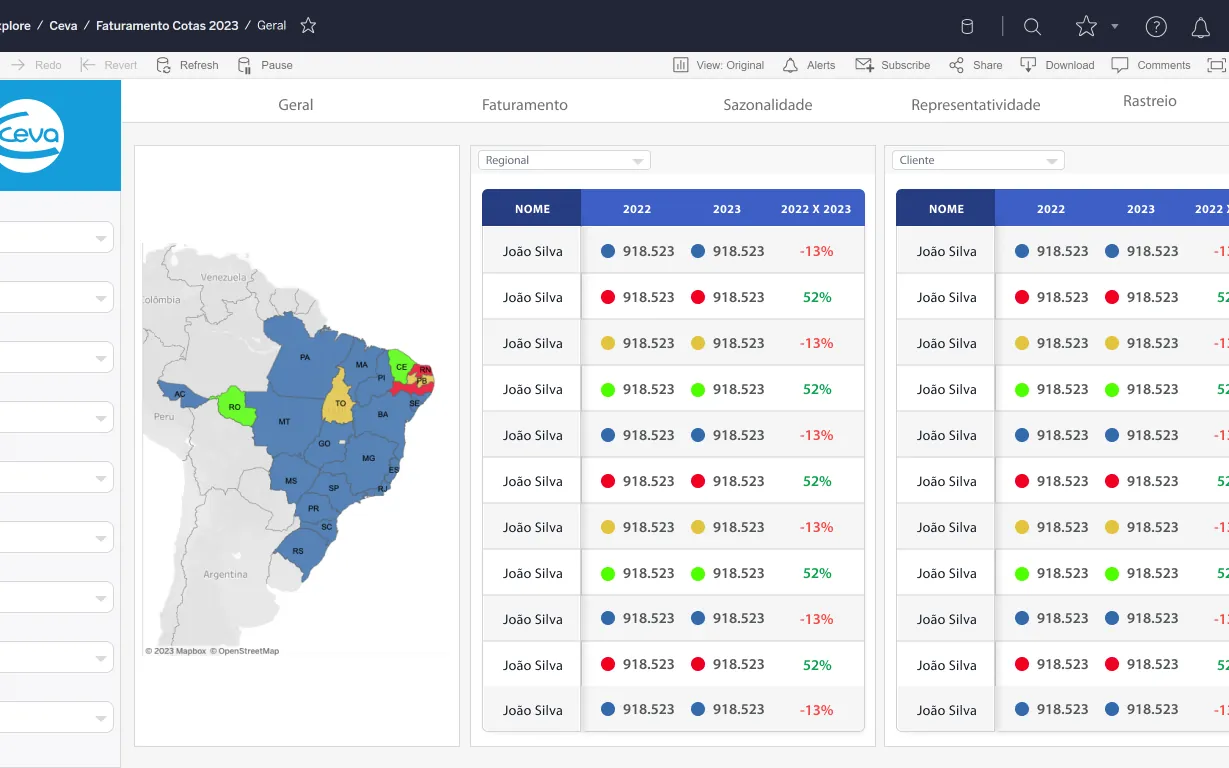The width and height of the screenshot is (1229, 768).
Task: Open search with the magnifier icon
Action: tap(1033, 27)
